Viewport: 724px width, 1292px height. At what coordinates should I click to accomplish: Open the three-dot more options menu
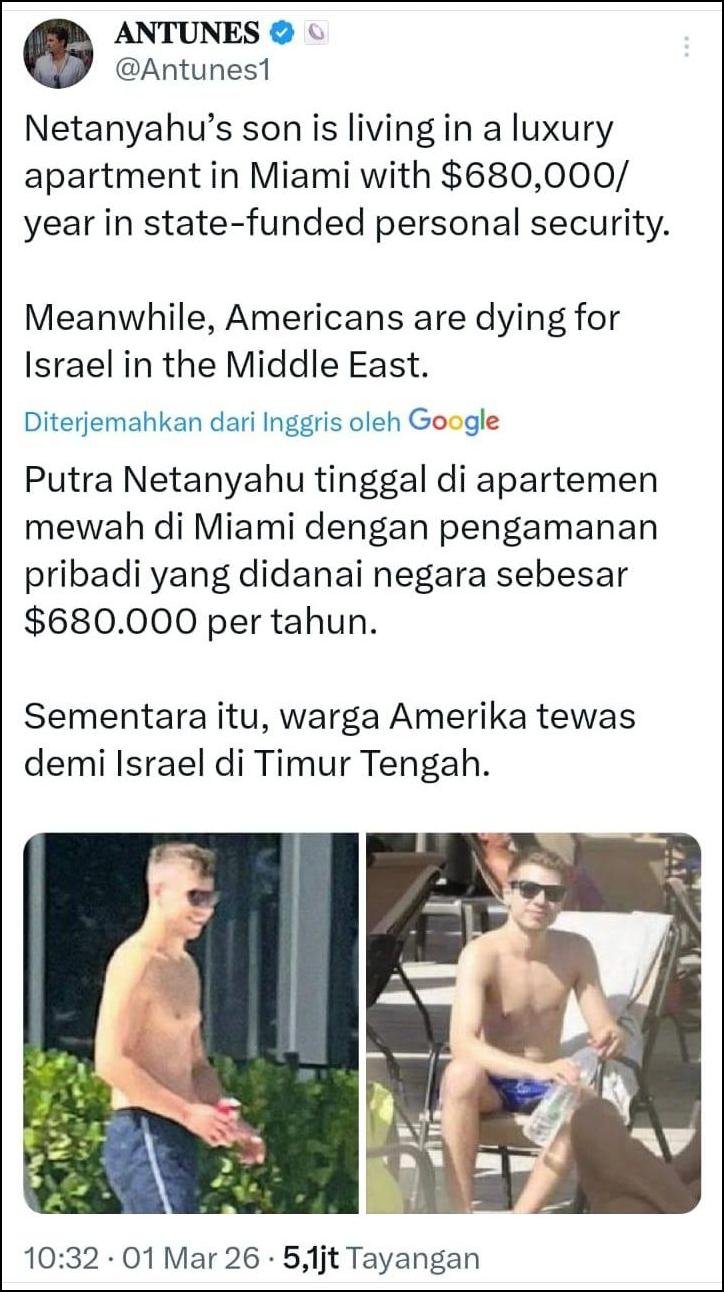pos(686,47)
